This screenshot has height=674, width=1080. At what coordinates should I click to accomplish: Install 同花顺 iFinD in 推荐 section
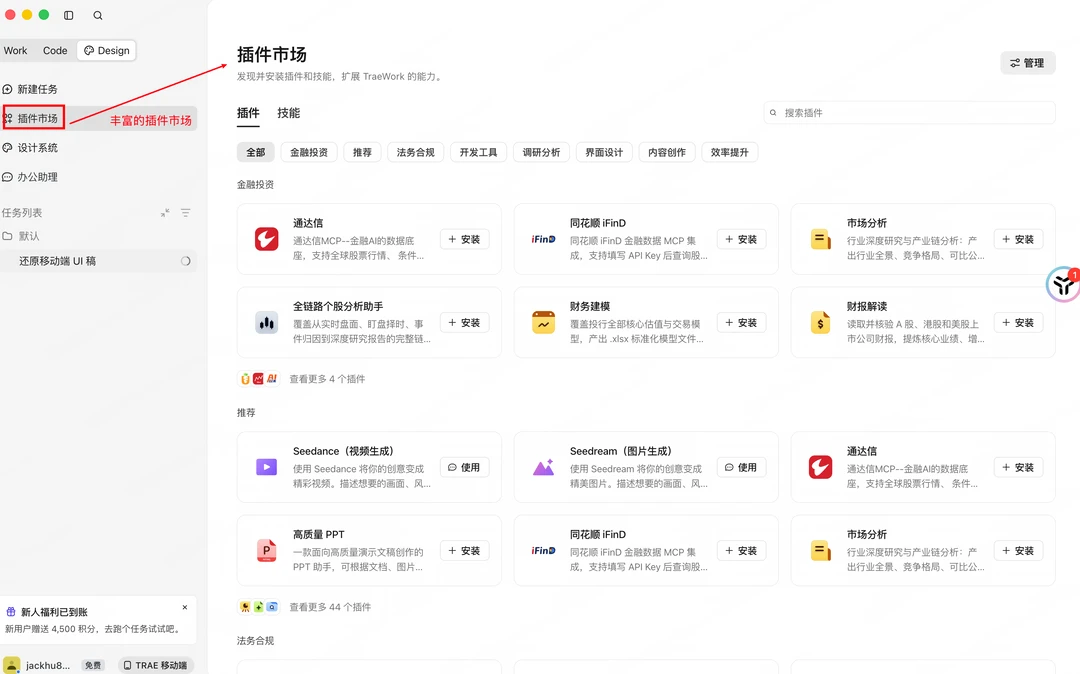click(742, 550)
